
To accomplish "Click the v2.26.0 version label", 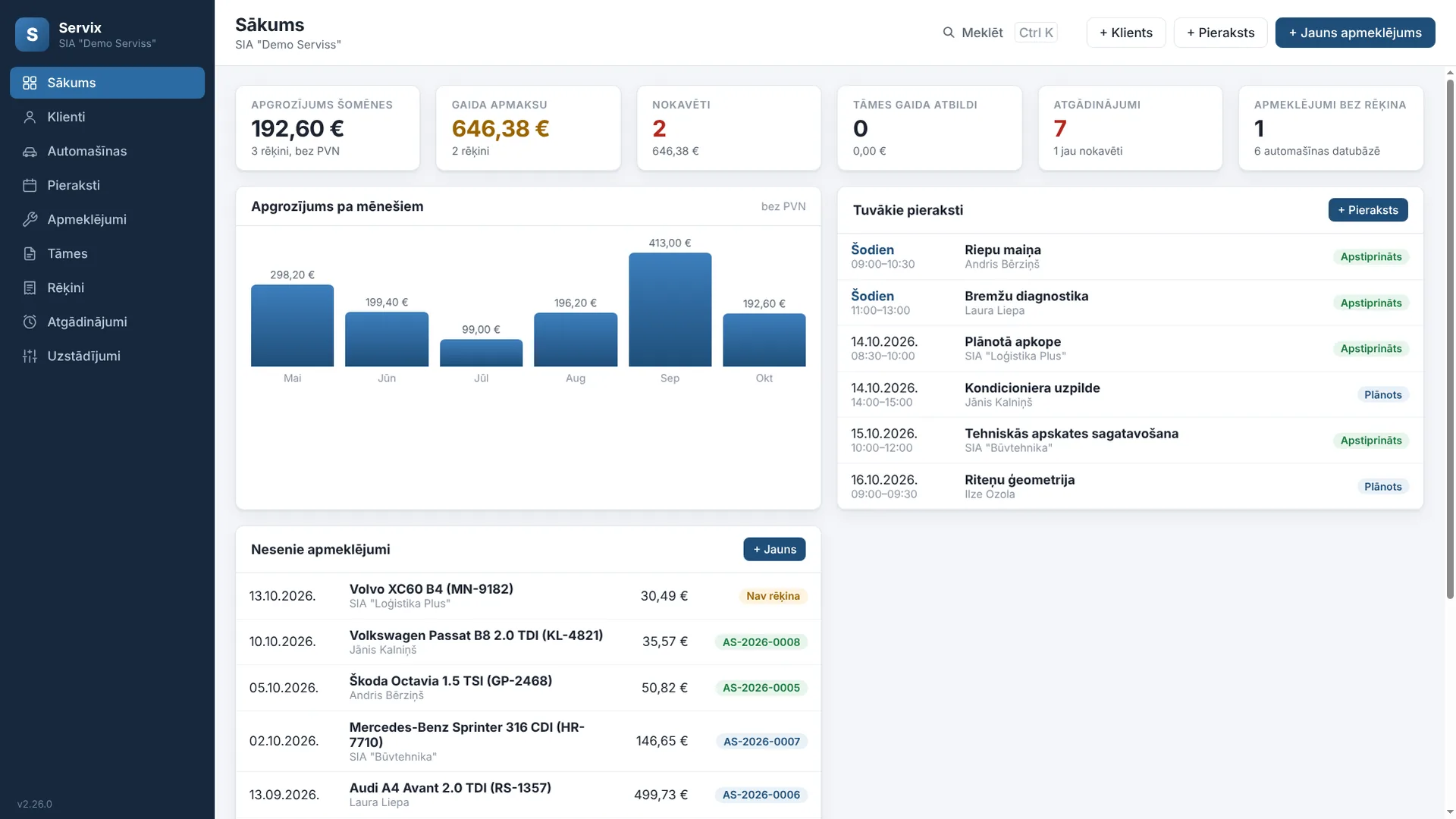I will point(35,804).
